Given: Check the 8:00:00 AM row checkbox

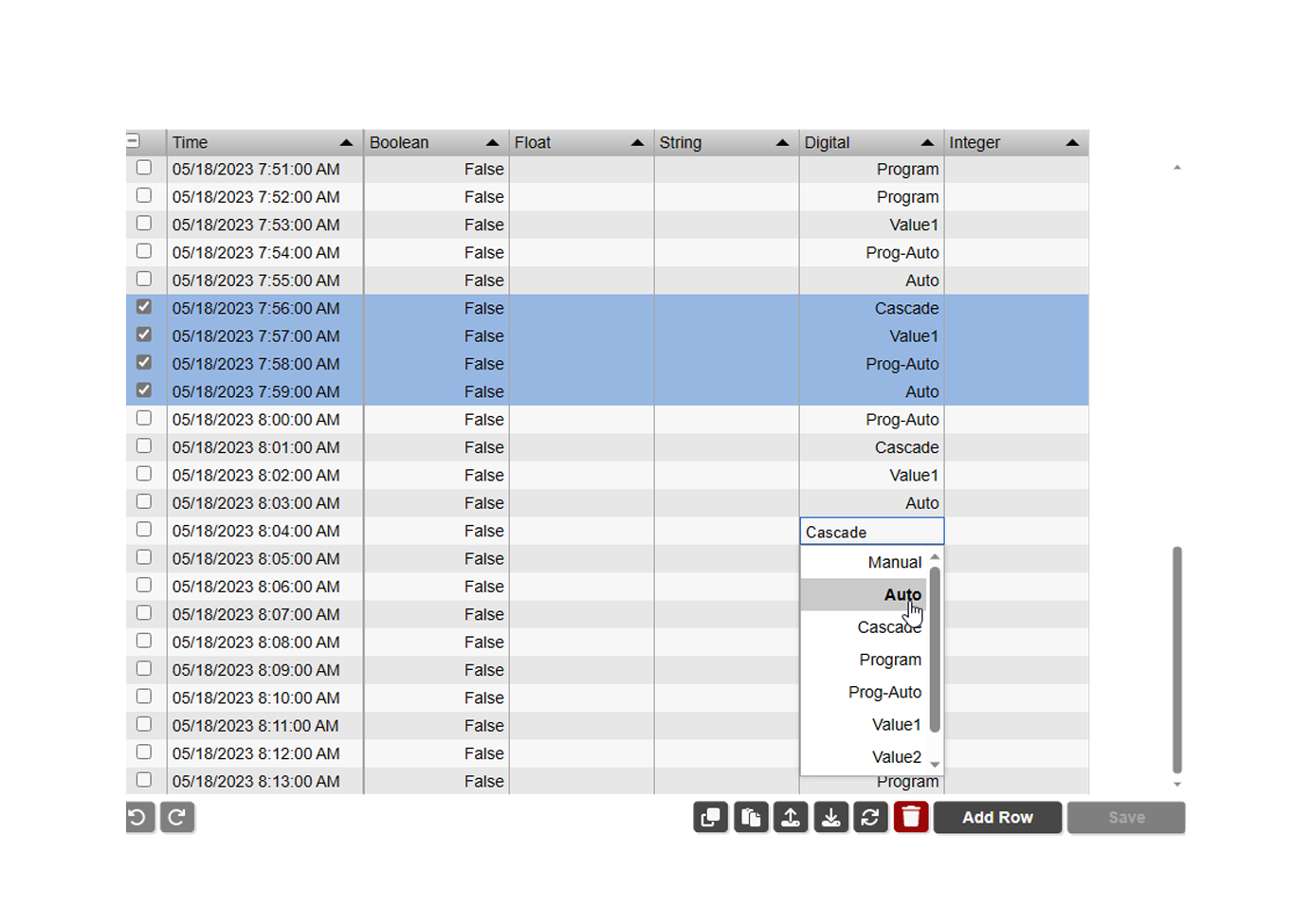Looking at the screenshot, I should tap(144, 418).
